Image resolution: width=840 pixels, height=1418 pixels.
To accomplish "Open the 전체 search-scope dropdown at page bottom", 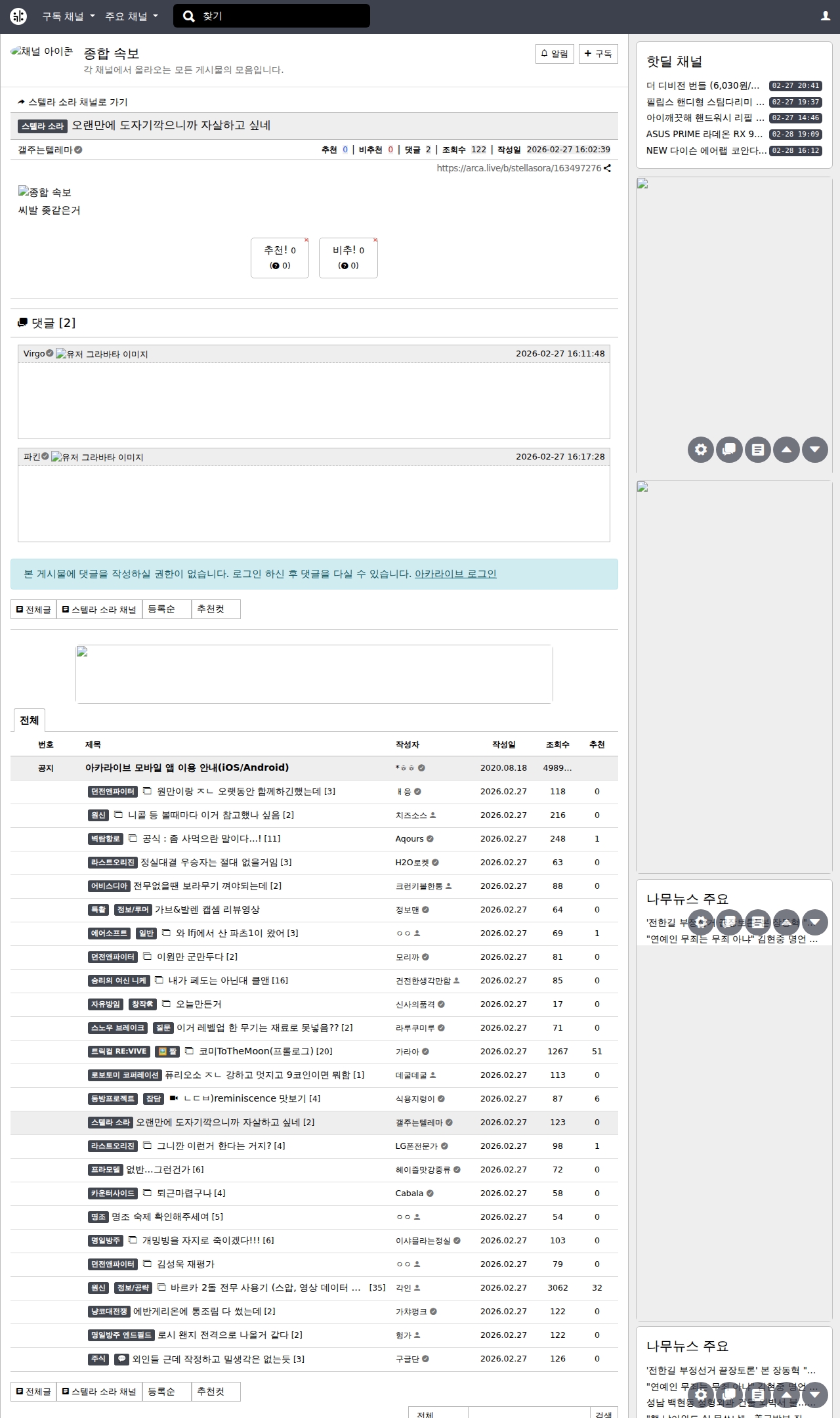I will pos(438,1412).
